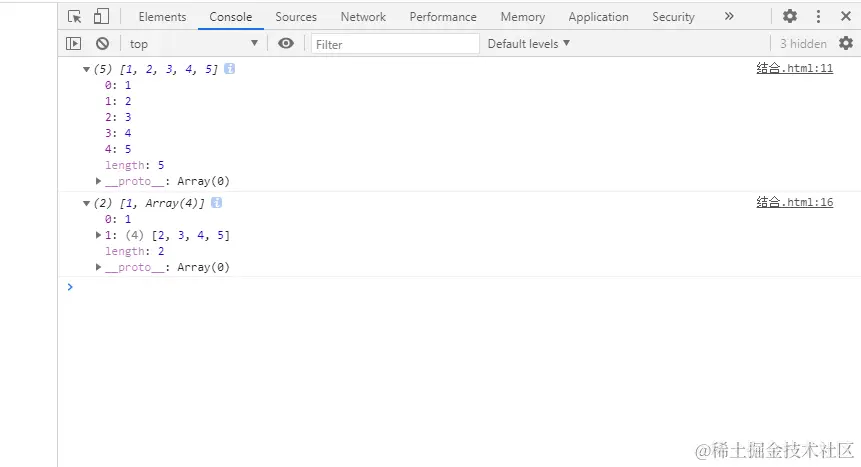Select the '0: 1' row in first array
The height and width of the screenshot is (467, 861).
tap(118, 85)
